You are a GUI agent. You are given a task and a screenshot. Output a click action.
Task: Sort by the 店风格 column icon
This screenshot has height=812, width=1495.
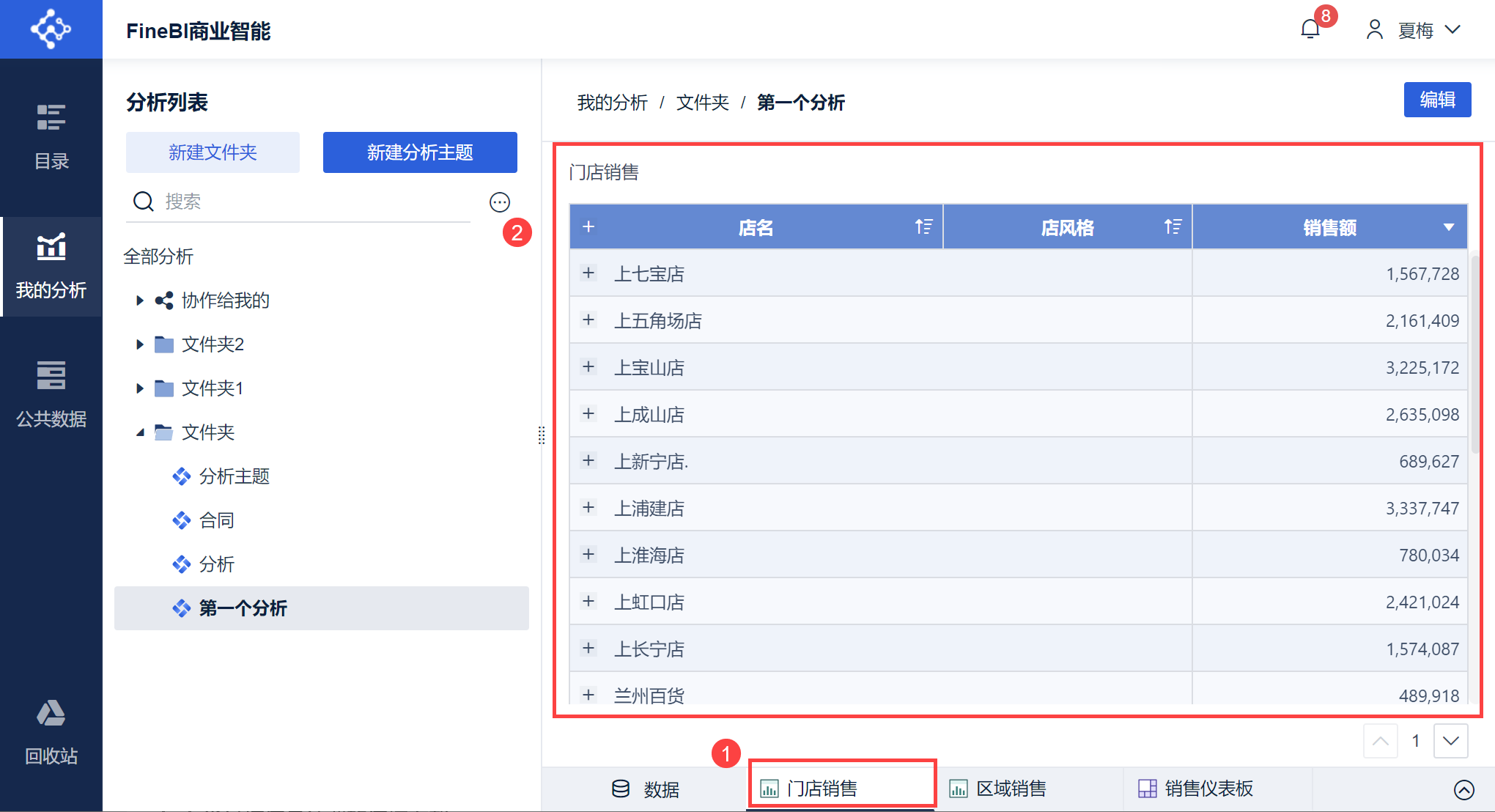click(x=1173, y=227)
